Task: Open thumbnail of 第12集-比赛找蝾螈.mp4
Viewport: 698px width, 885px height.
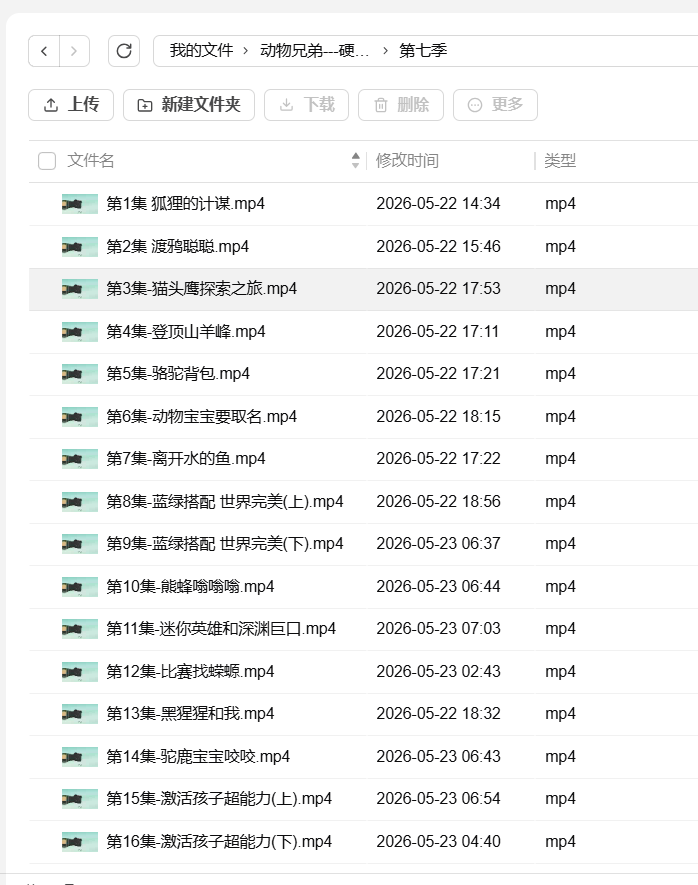Action: (80, 672)
